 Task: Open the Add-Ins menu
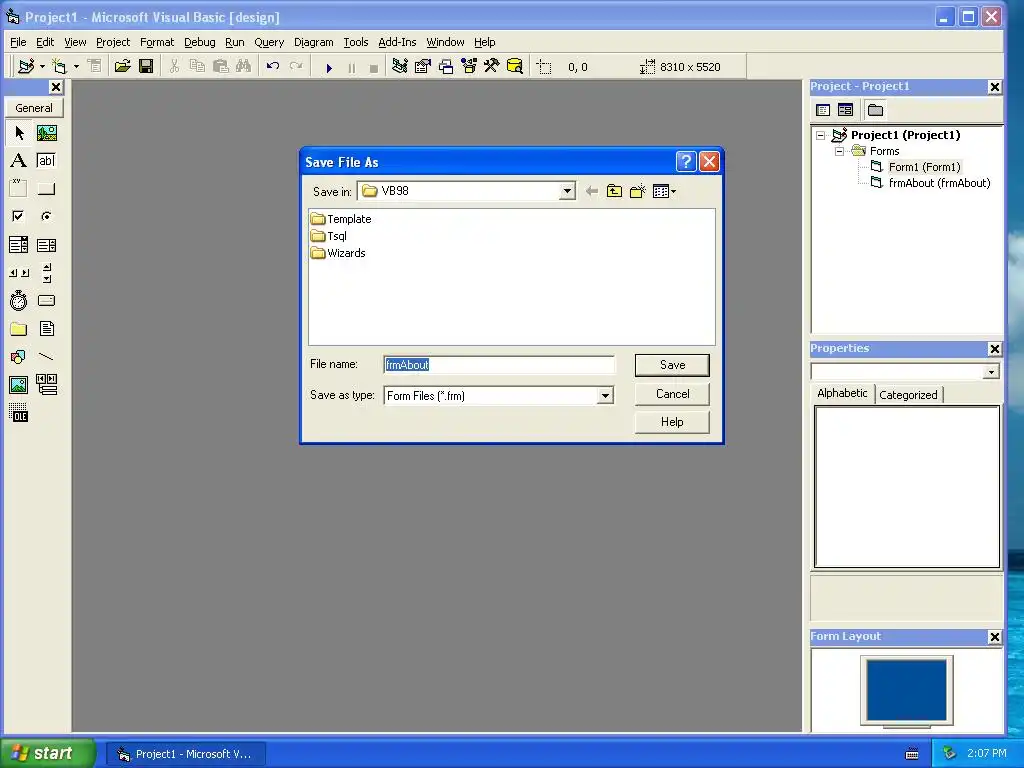click(x=397, y=42)
